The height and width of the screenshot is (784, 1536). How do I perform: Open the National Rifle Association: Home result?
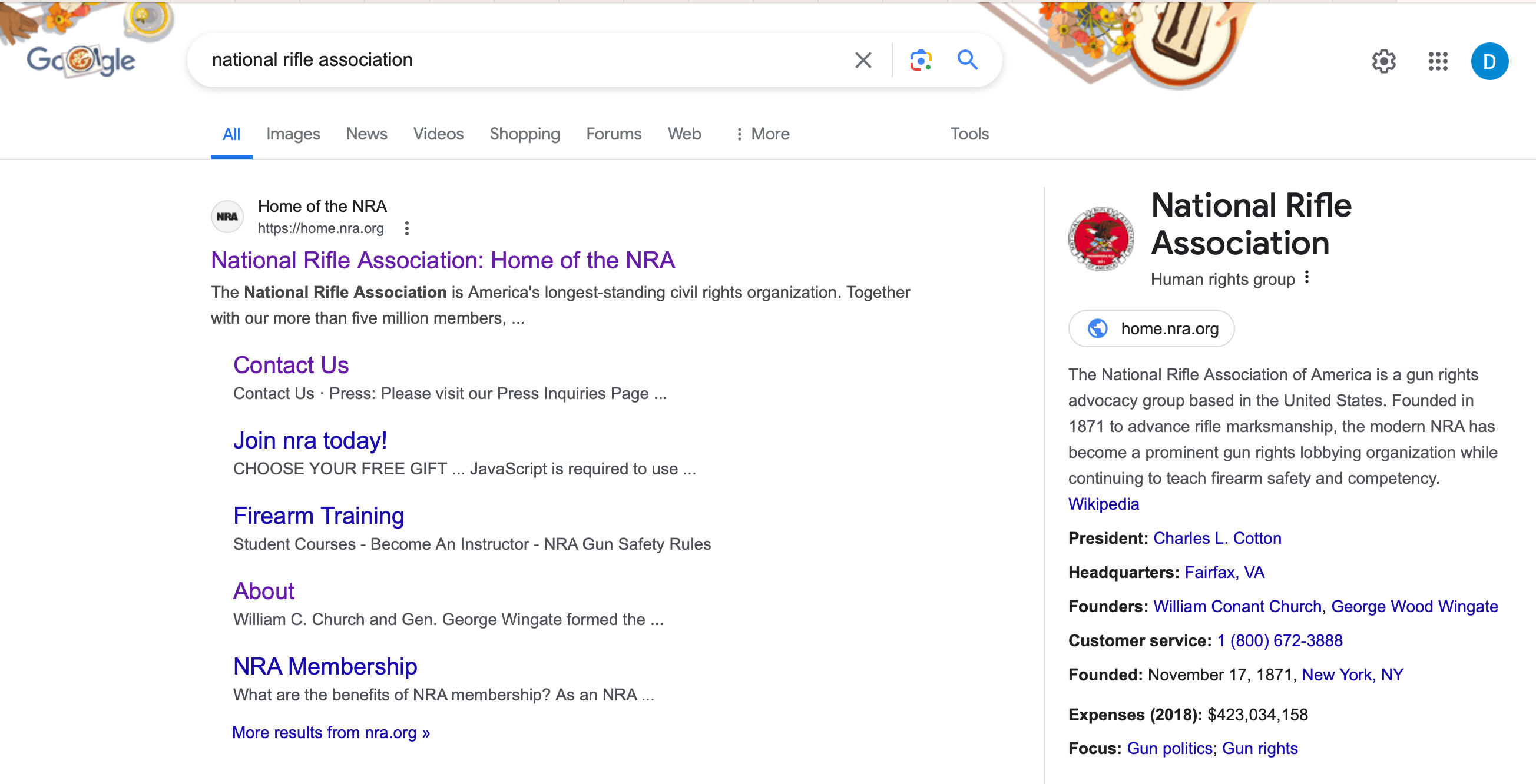pos(442,260)
